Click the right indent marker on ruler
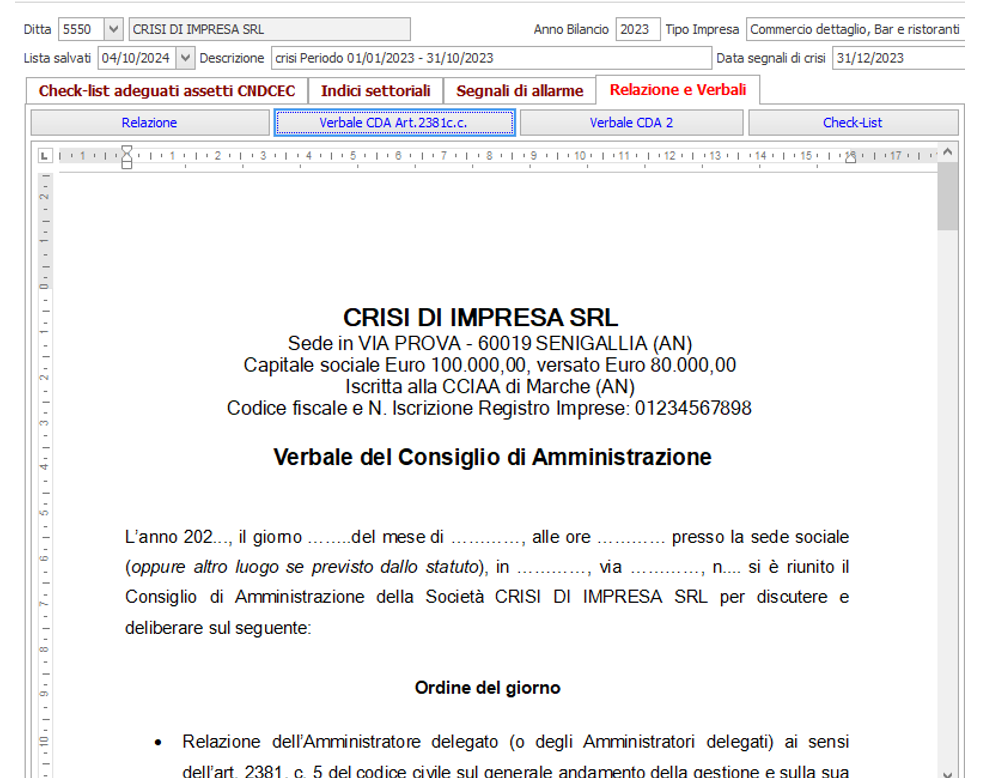995x779 pixels. (x=850, y=157)
